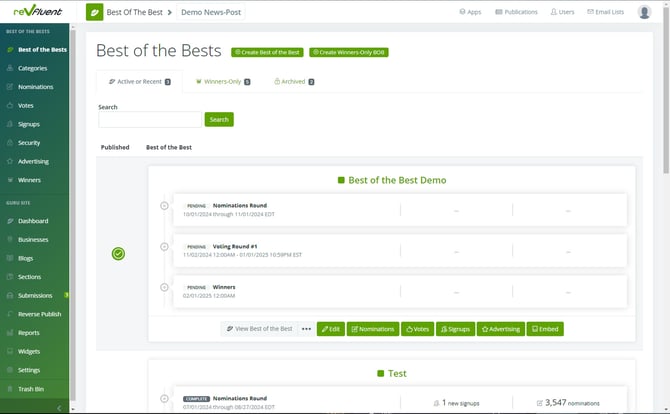
Task: Open the Nominations sidebar section
Action: [35, 87]
